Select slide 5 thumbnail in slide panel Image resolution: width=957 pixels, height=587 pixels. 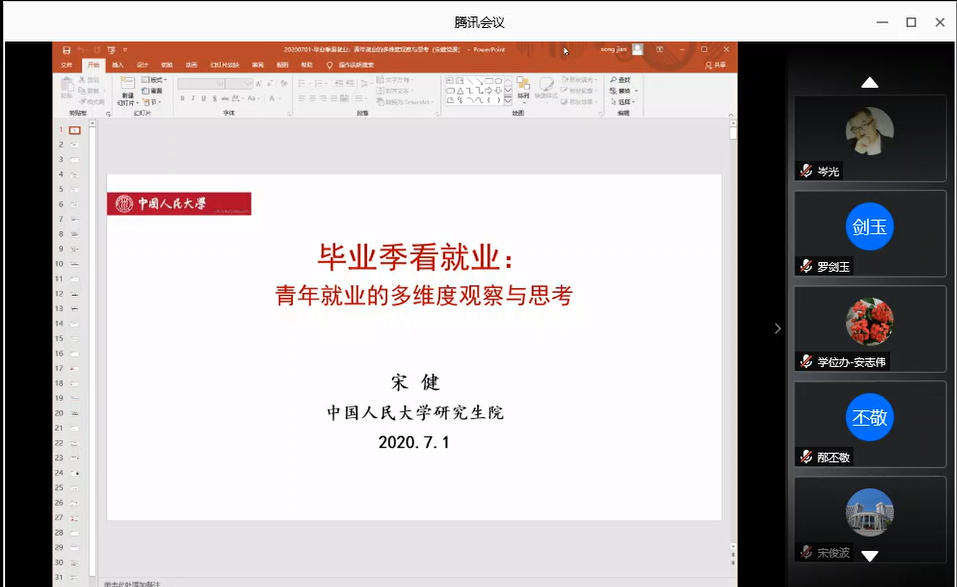pyautogui.click(x=74, y=190)
